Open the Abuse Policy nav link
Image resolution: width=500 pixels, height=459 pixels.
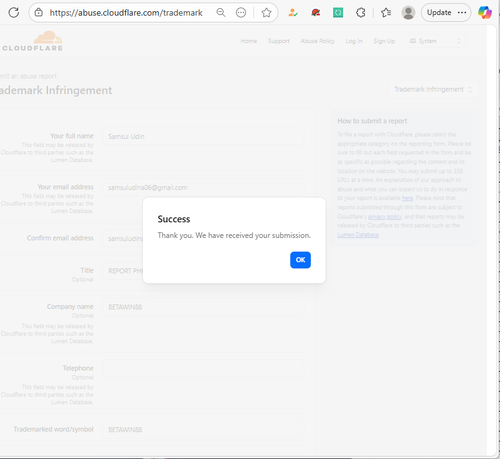tap(318, 41)
